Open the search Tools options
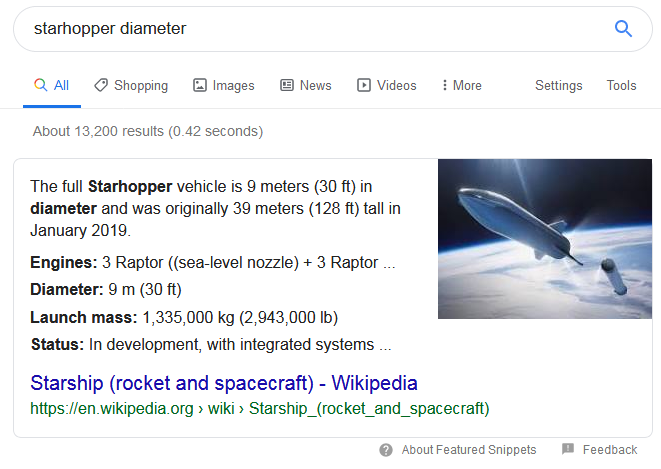 pyautogui.click(x=621, y=85)
